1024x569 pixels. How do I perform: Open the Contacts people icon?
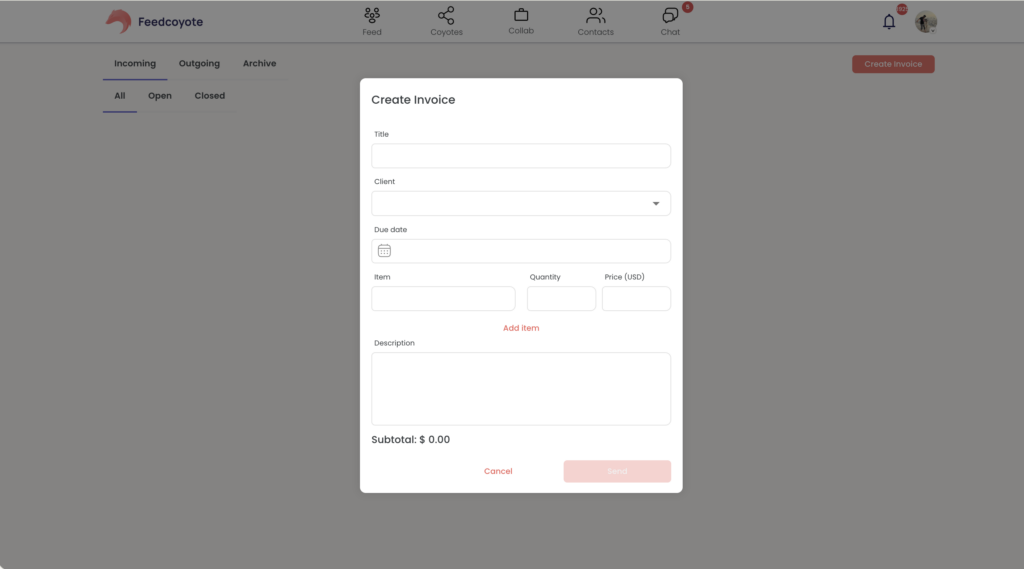pos(595,16)
